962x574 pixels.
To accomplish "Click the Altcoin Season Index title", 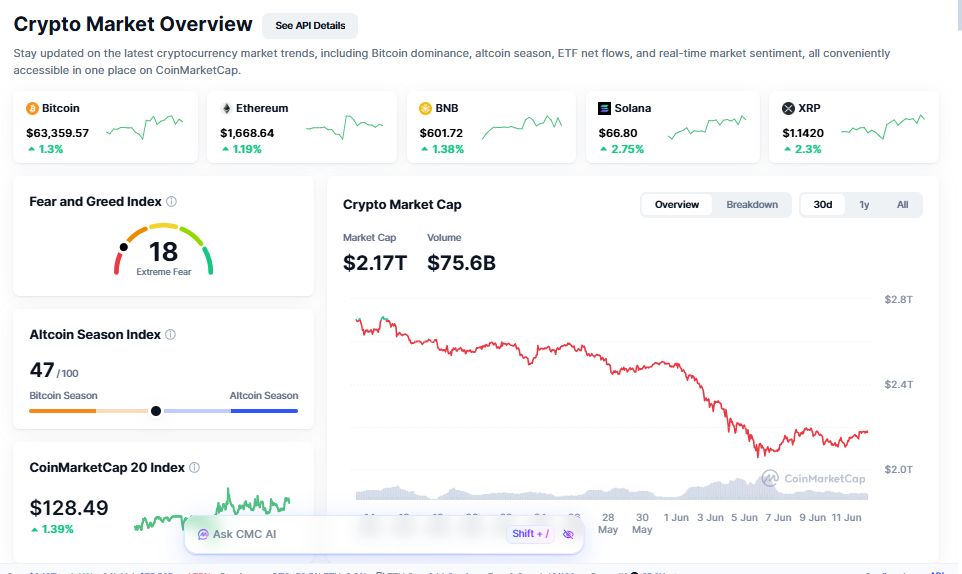I will point(95,335).
